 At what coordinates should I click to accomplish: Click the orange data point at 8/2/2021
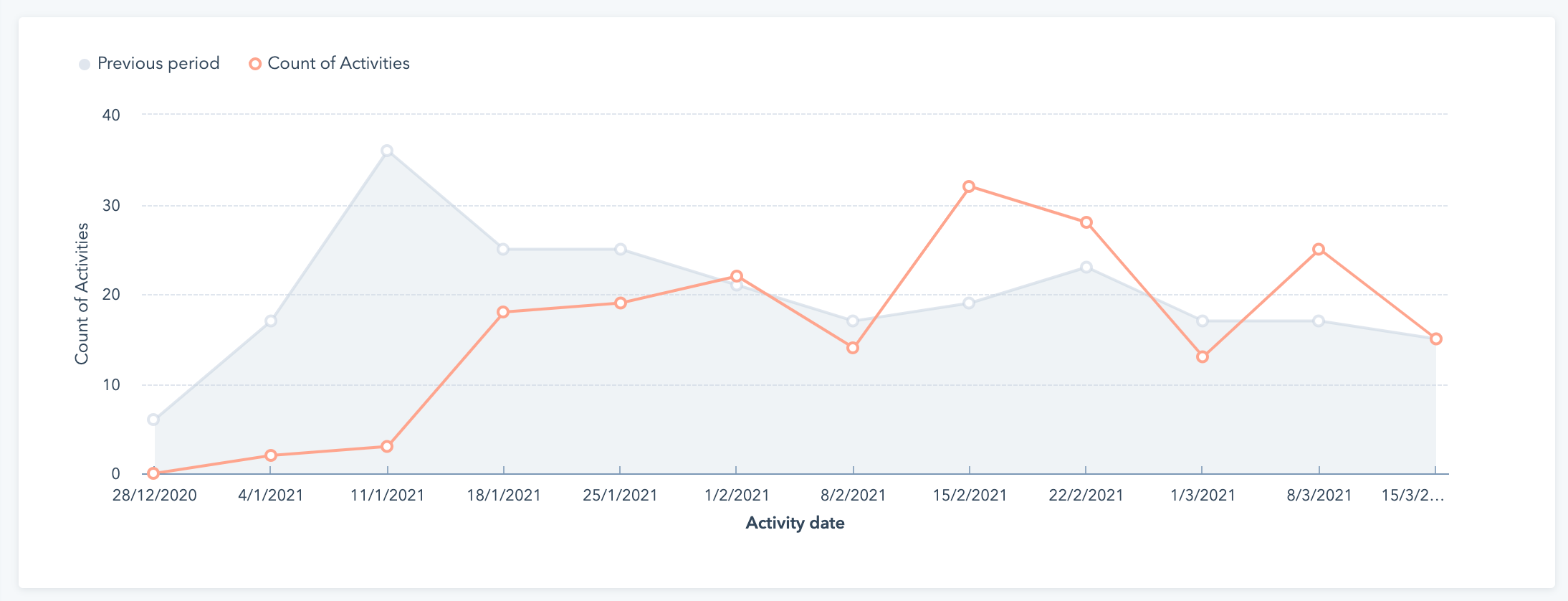click(x=853, y=348)
